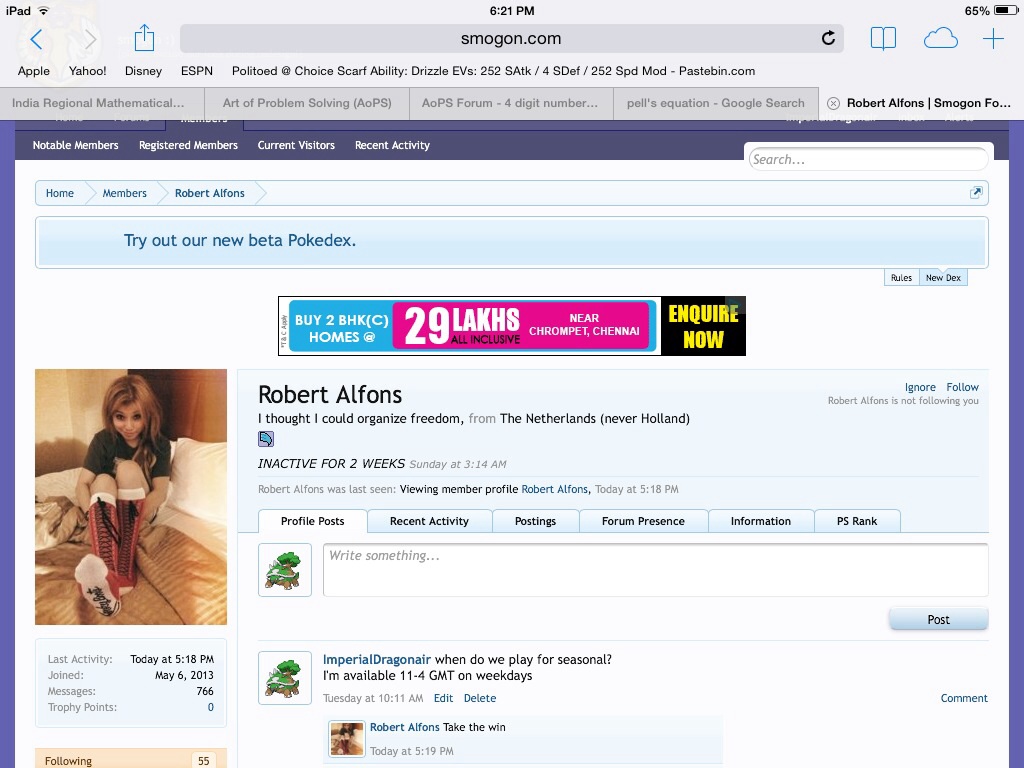This screenshot has width=1024, height=768.
Task: Click the small badge icon under username
Action: pyautogui.click(x=266, y=438)
